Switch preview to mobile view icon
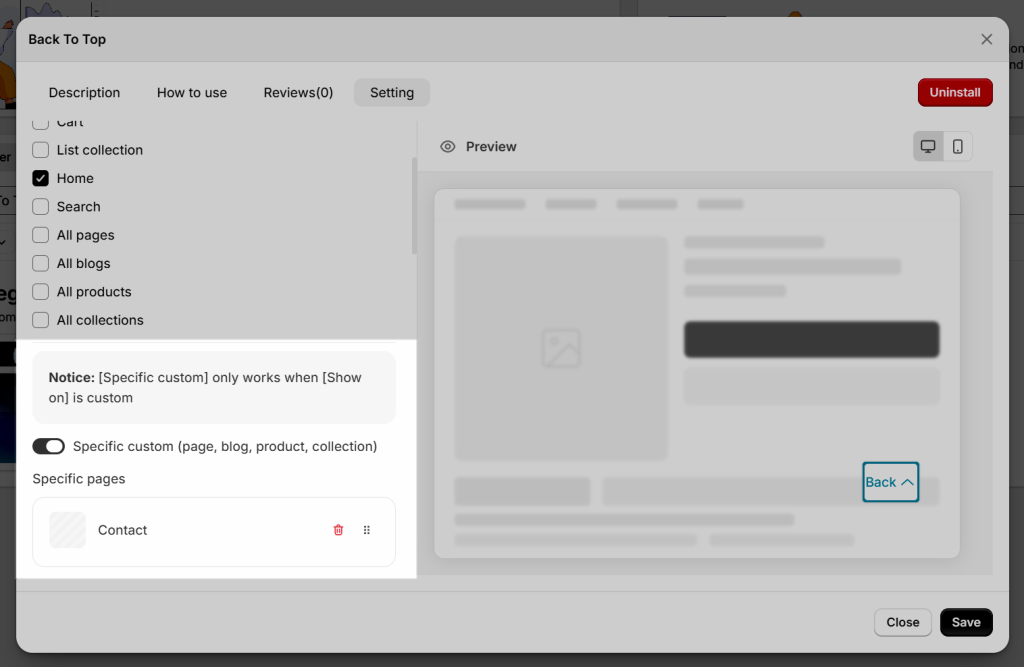This screenshot has height=667, width=1024. 957,146
